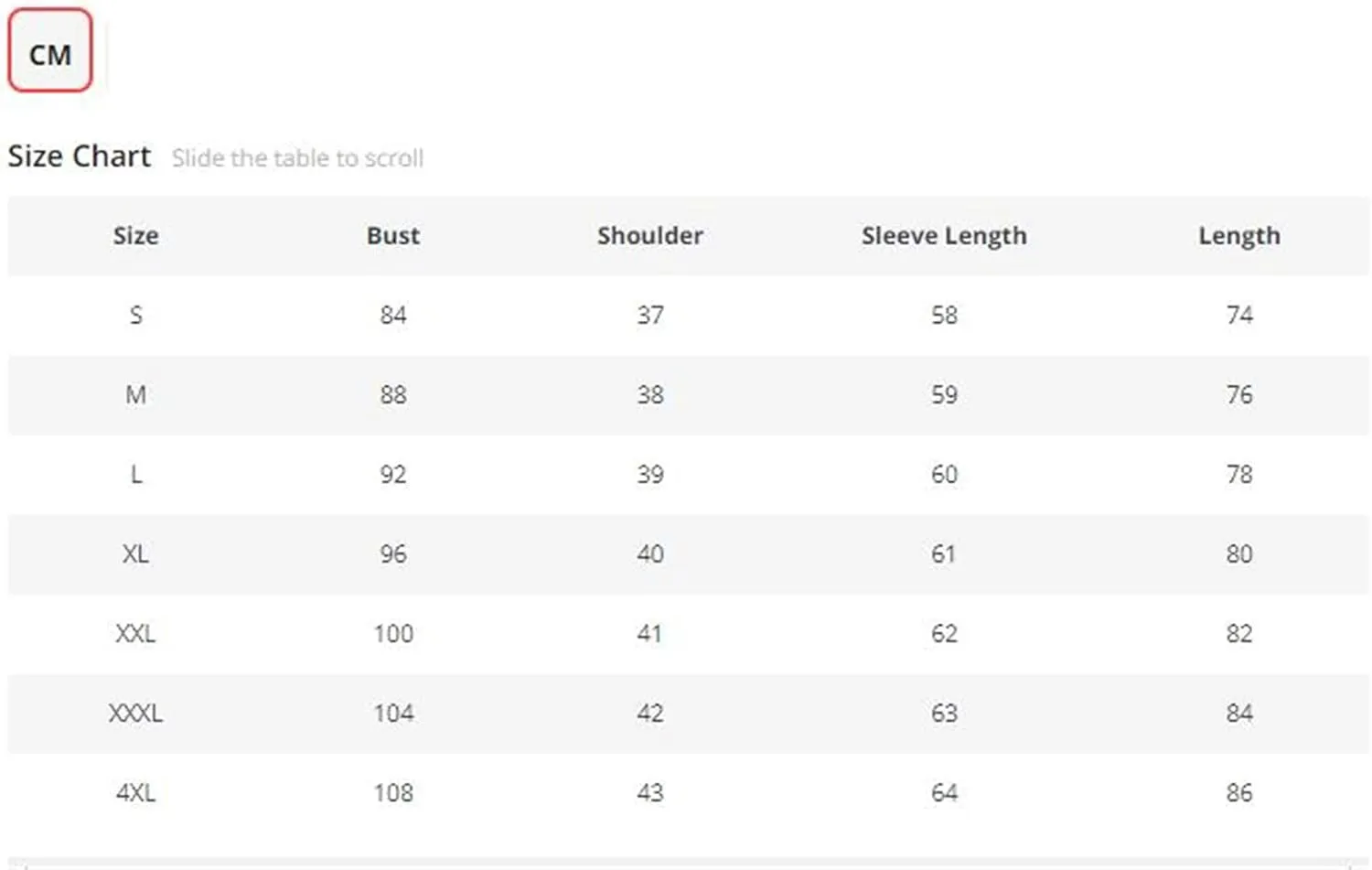Click the horizontal scrollbar below the table

point(689,863)
